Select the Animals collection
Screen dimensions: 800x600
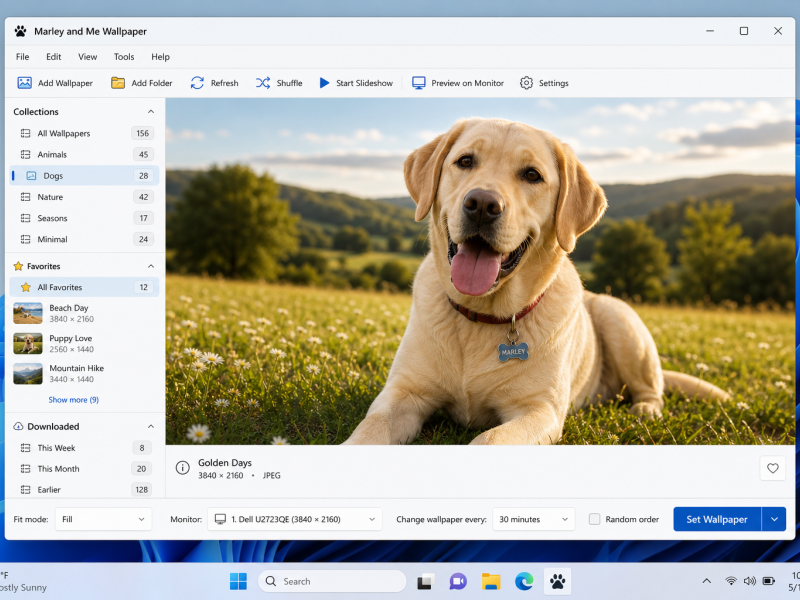(x=84, y=154)
